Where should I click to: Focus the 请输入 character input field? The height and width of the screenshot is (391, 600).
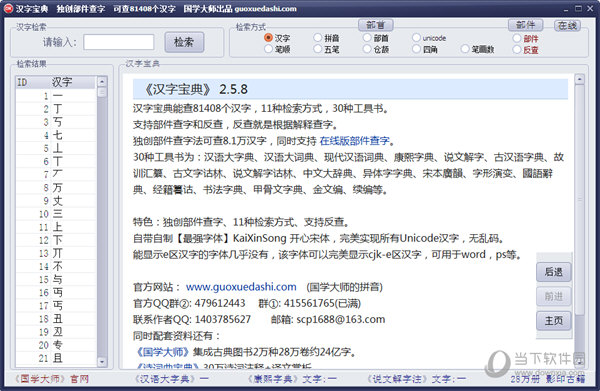[x=119, y=42]
